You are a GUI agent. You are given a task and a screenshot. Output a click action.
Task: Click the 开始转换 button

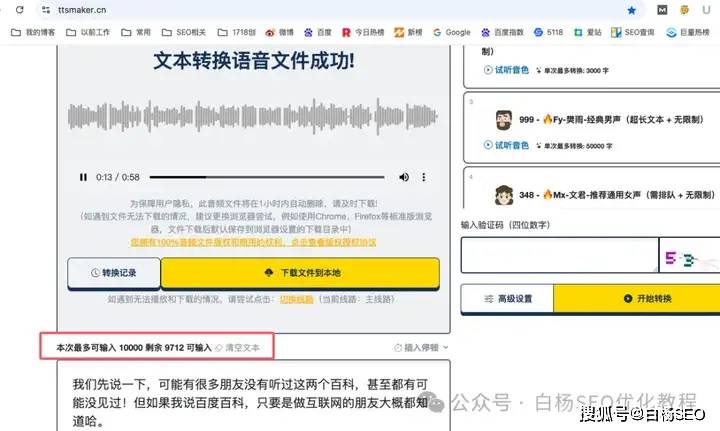(x=637, y=299)
